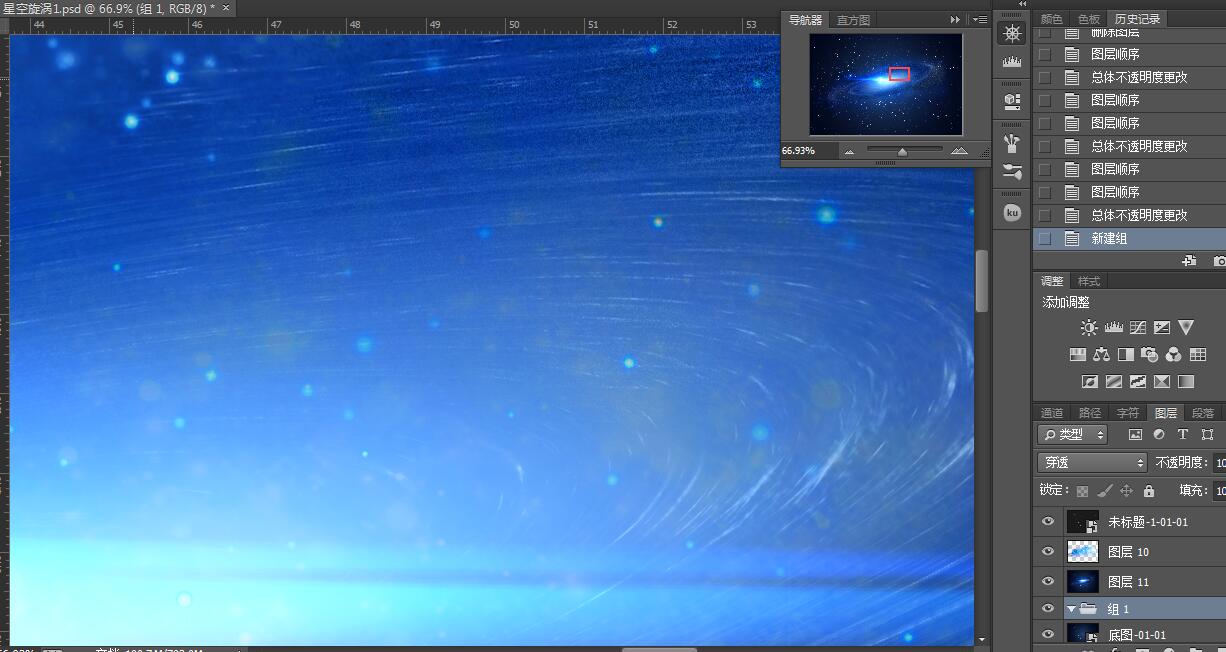Create new document from current history state
The width and height of the screenshot is (1226, 652).
pyautogui.click(x=1189, y=260)
